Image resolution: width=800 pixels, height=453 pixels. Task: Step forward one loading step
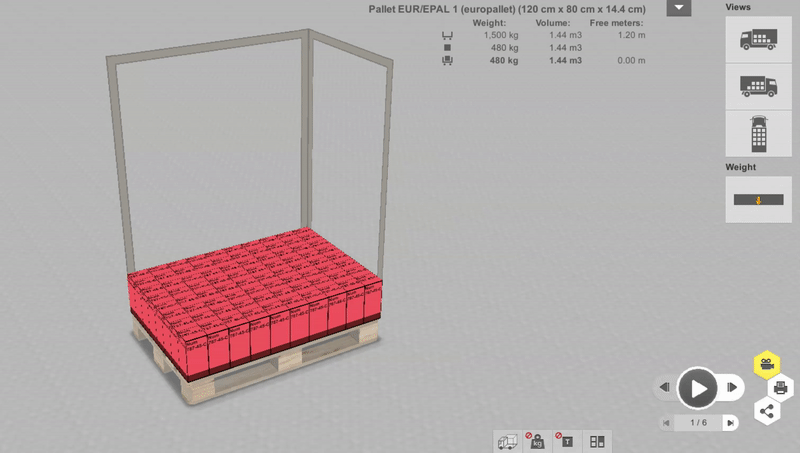(x=732, y=387)
